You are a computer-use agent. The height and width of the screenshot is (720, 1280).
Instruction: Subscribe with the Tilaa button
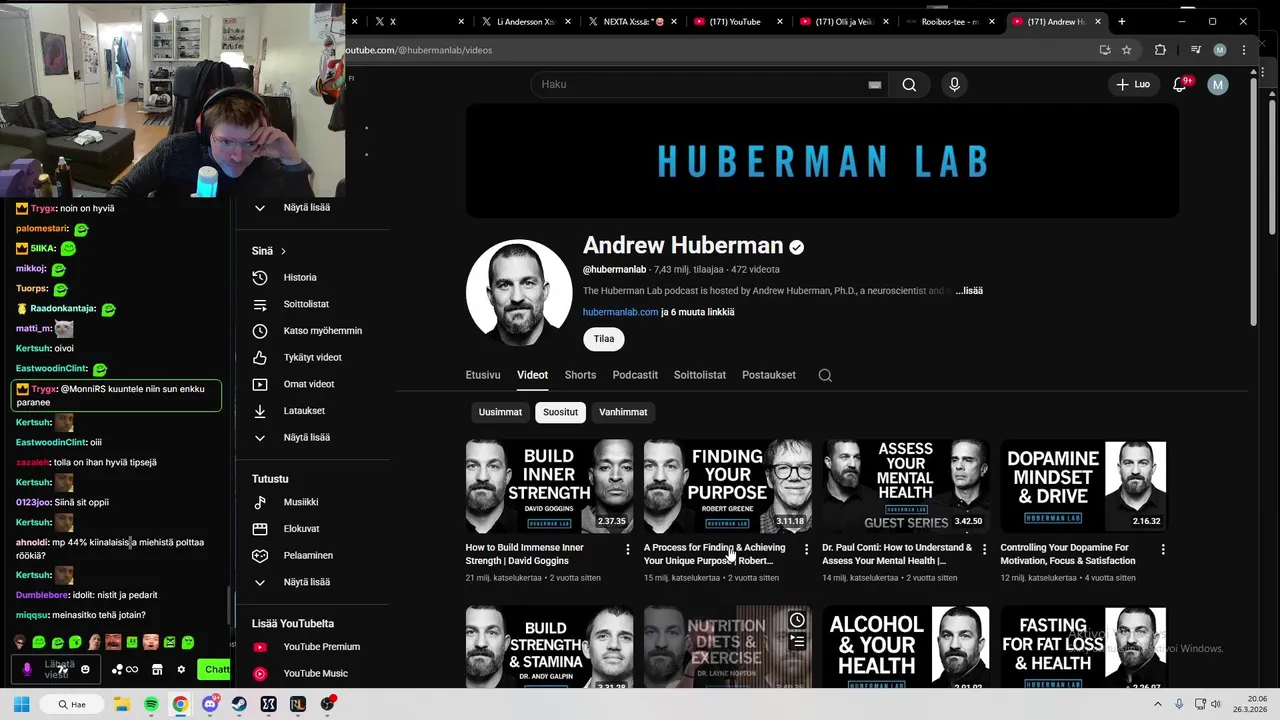(x=604, y=339)
